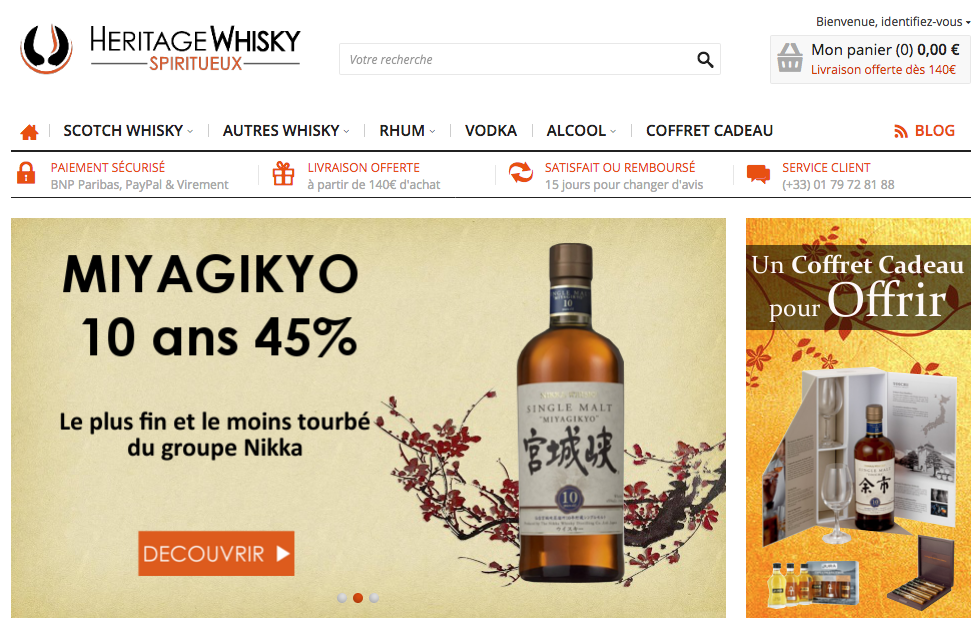Screen dimensions: 977x630
Task: Select the second orange carousel dot
Action: (x=358, y=598)
